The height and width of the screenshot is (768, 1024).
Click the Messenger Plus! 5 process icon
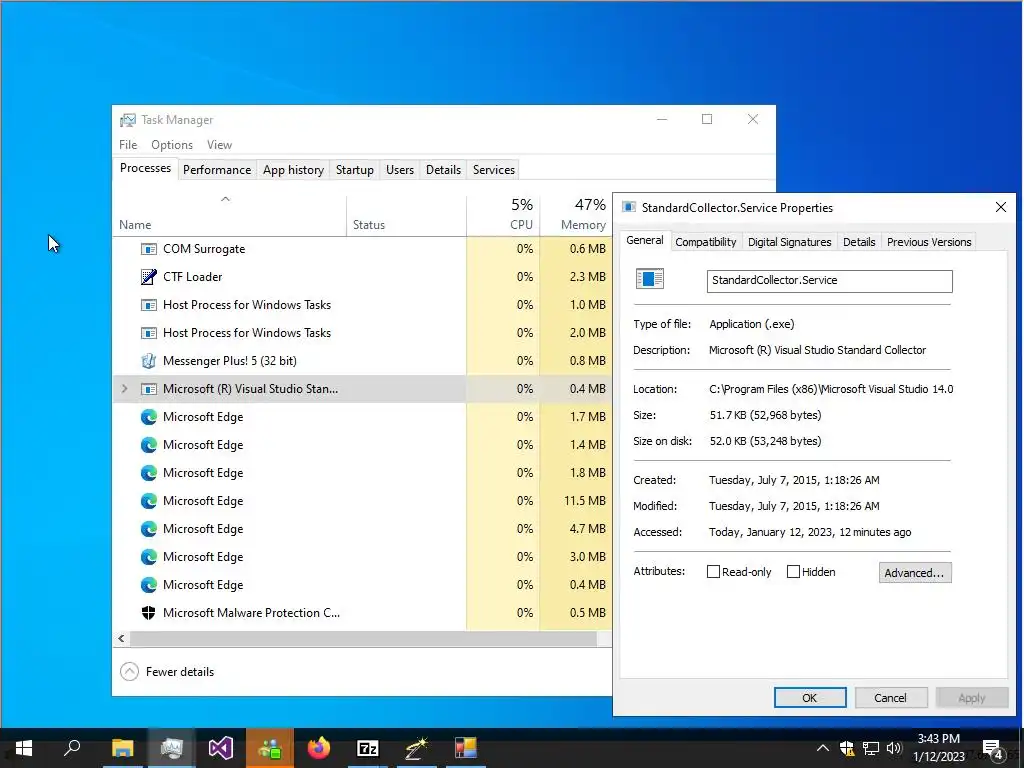pos(149,360)
